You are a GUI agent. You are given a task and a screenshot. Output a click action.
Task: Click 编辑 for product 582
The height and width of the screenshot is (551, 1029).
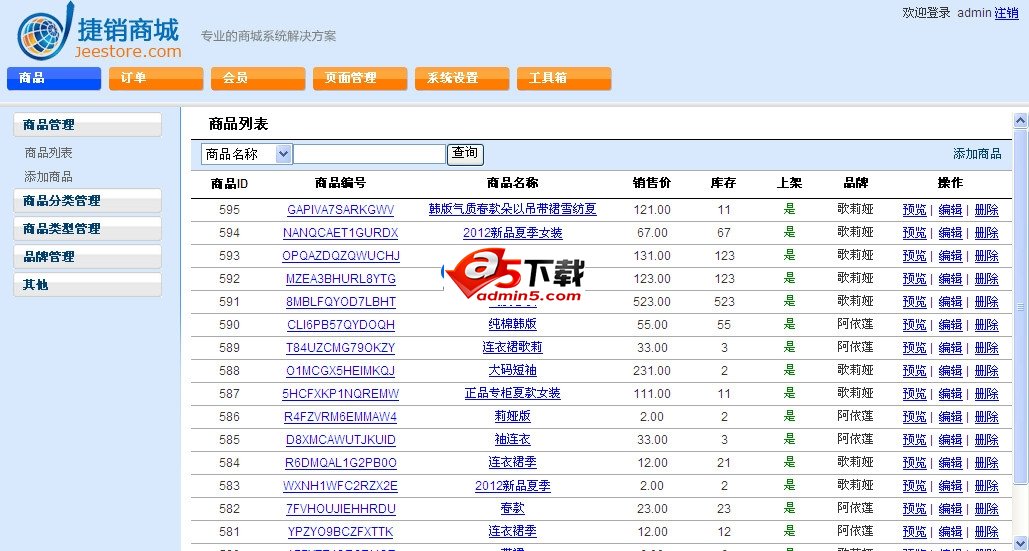(x=950, y=508)
